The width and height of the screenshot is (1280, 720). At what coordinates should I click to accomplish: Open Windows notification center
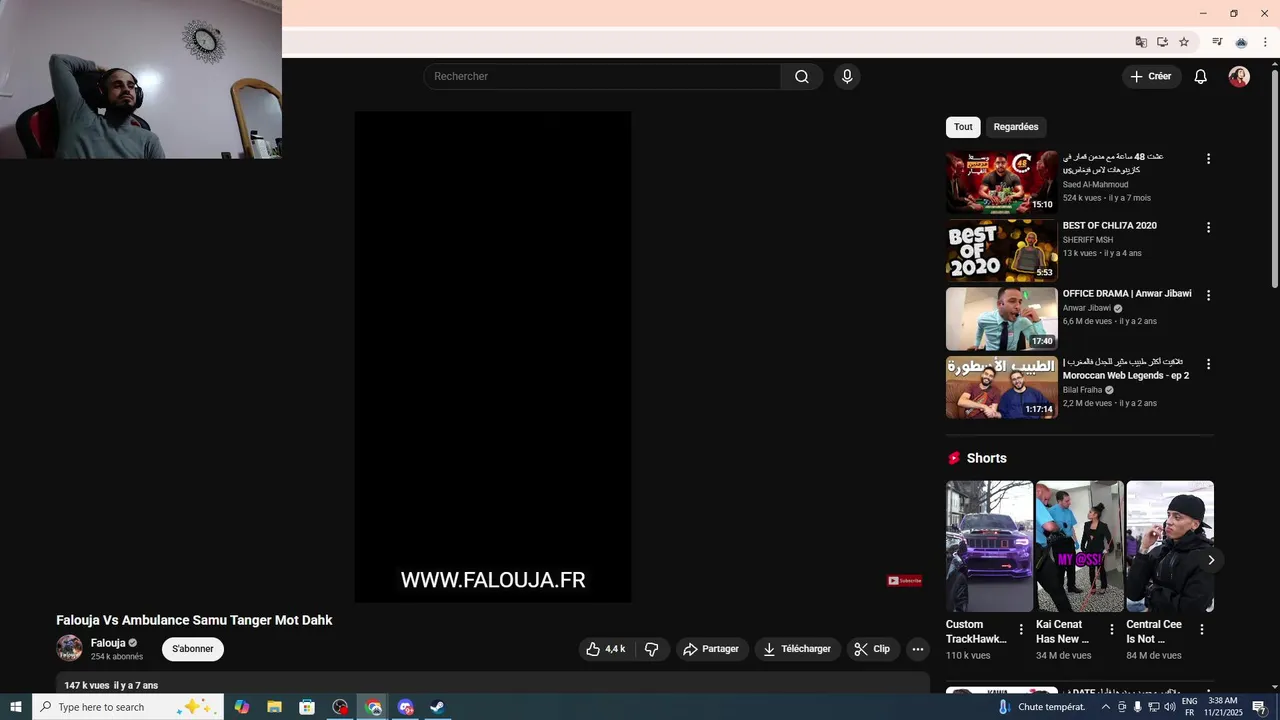(x=1259, y=707)
